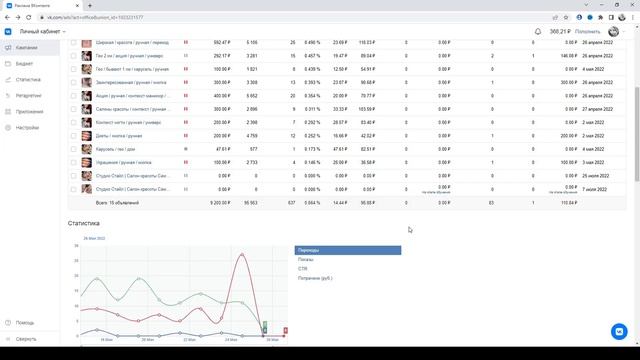Open Chrome tab search chevron
The width and height of the screenshot is (640, 360).
[x=586, y=5]
